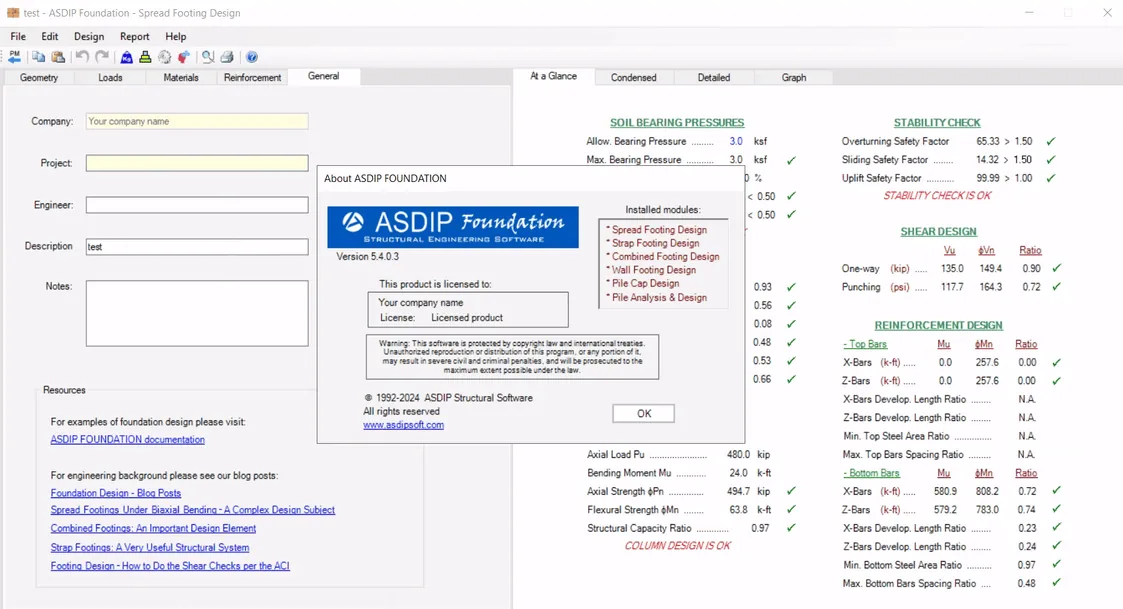
Task: Click the 'SOIL BEARING PRESSURES' heading
Action: pyautogui.click(x=677, y=123)
